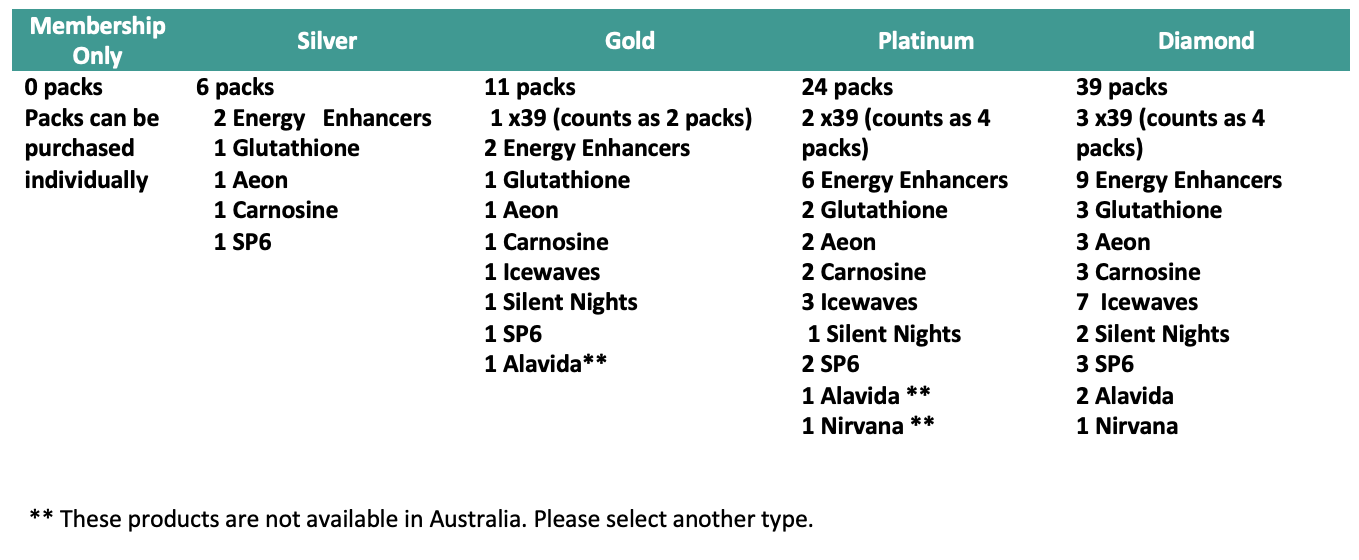Image resolution: width=1359 pixels, height=560 pixels.
Task: Click "1 x39 (counts as 2 packs)"
Action: pos(620,118)
